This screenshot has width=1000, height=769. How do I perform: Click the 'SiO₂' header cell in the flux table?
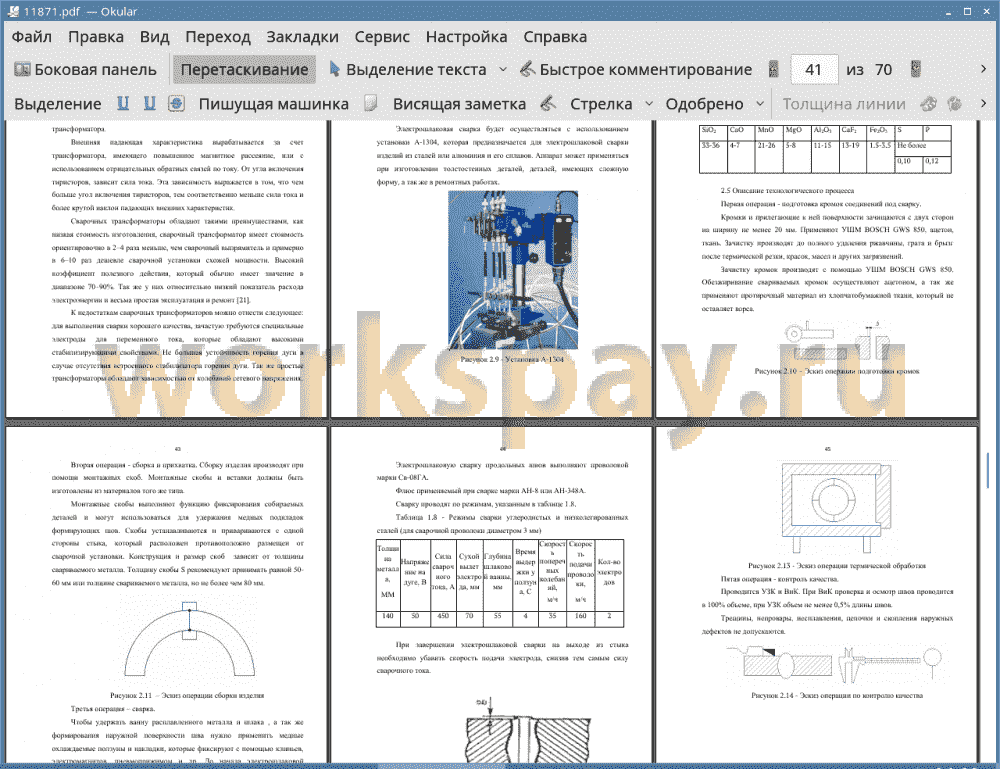pos(713,133)
